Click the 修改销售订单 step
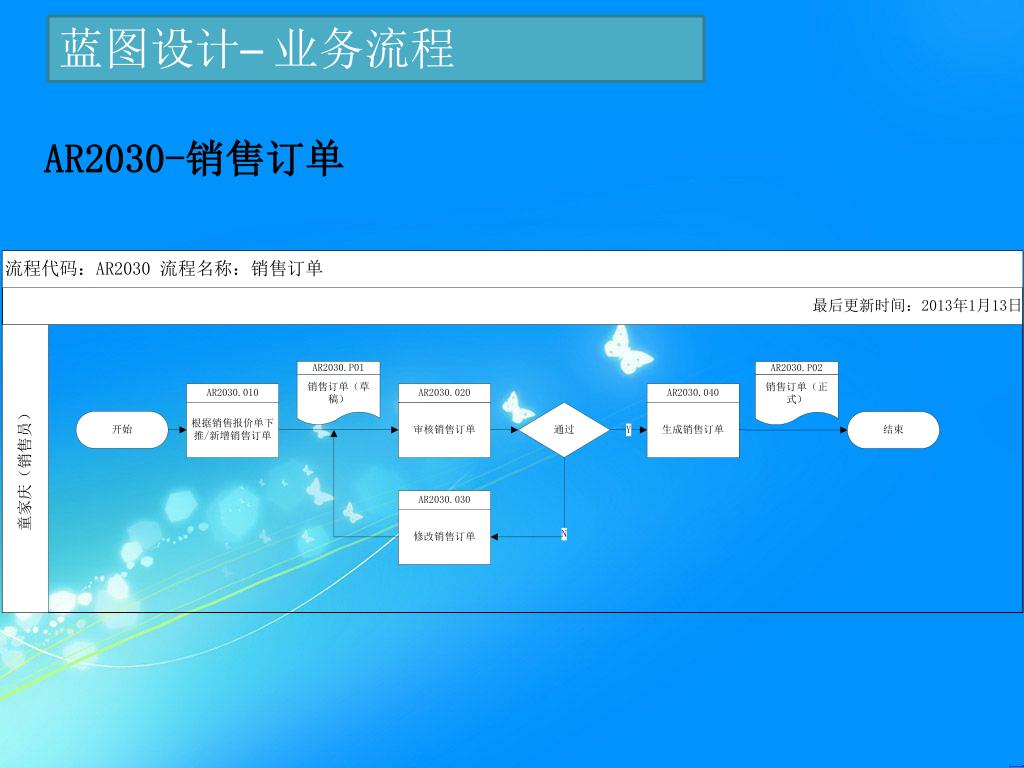 point(444,536)
